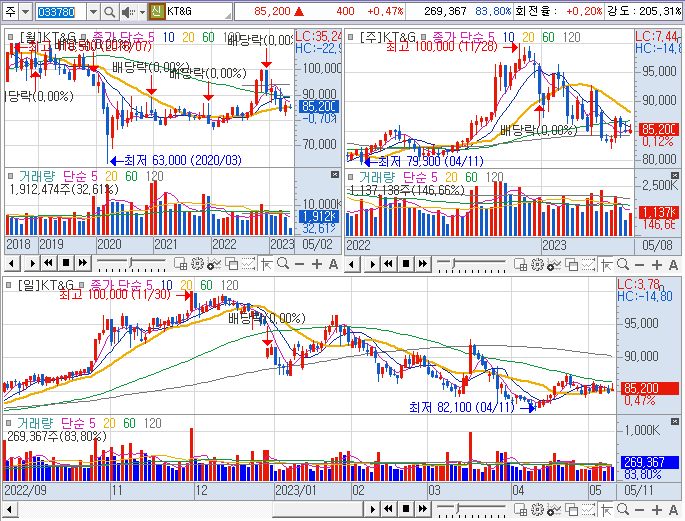Screen dimensions: 685x521
Task: Fast-forward the monthly chart playback
Action: pyautogui.click(x=83, y=263)
